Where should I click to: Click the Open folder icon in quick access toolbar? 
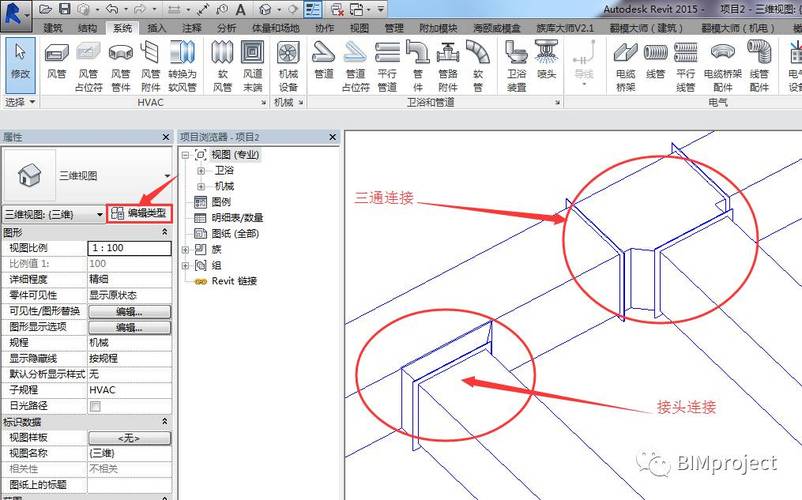pos(46,9)
